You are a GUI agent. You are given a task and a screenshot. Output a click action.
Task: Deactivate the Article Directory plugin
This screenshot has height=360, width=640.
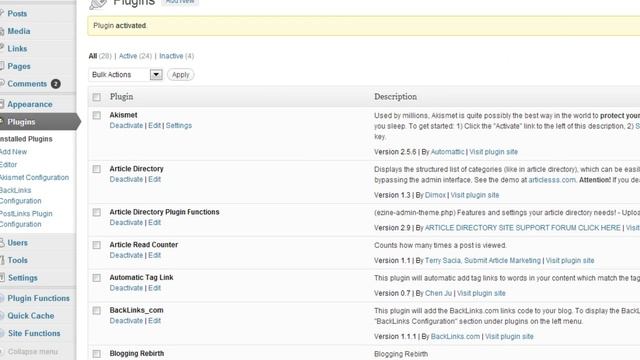(126, 180)
